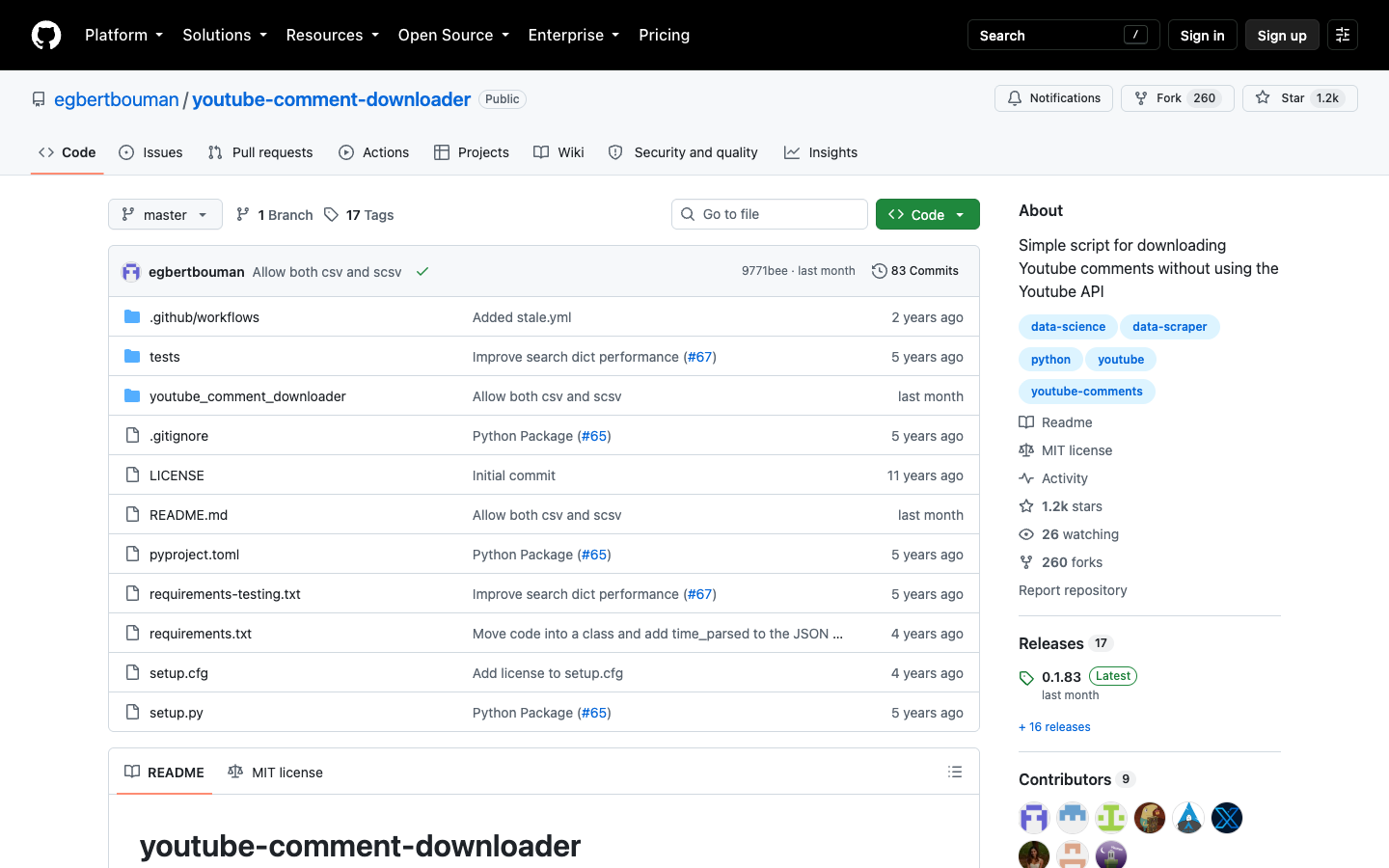Screen dimensions: 1389x868
Task: Click the Sign up button
Action: click(1282, 35)
